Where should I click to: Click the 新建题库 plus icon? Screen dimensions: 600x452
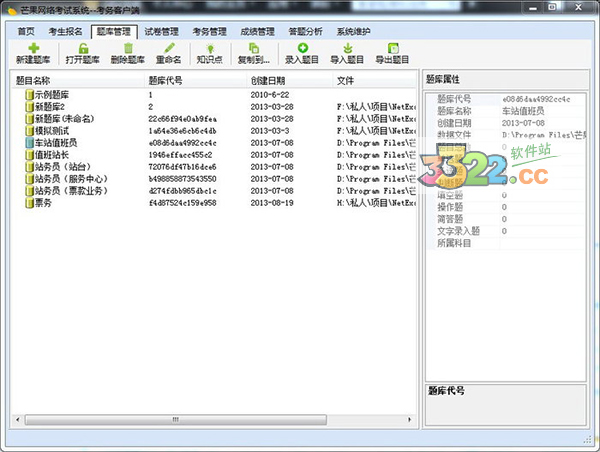point(34,48)
